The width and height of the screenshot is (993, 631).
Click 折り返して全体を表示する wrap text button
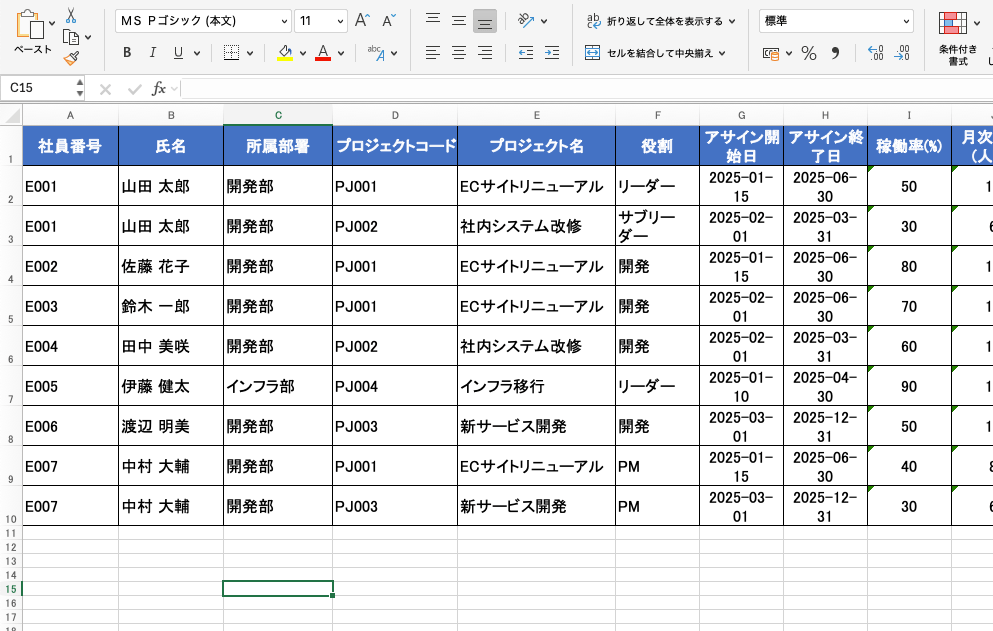(661, 21)
